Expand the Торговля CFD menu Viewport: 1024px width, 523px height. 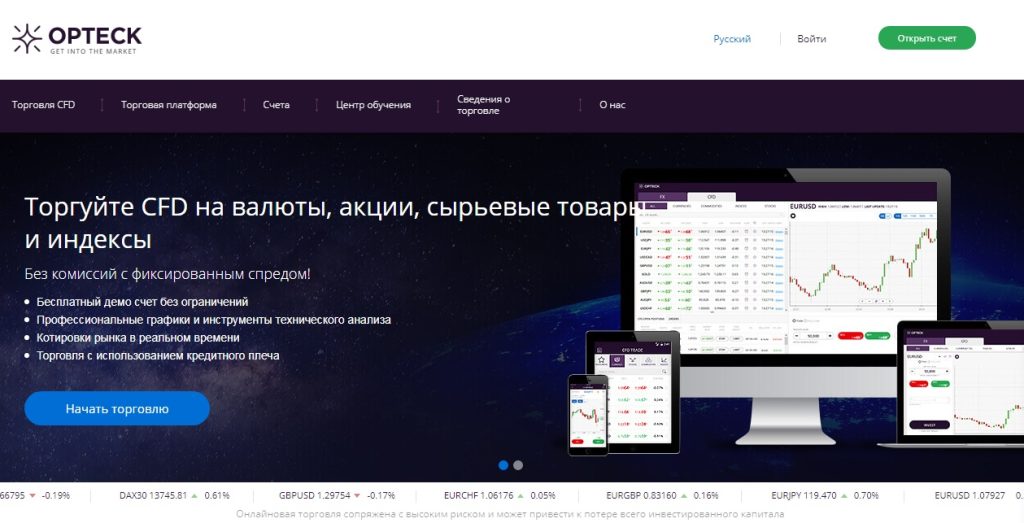[43, 105]
